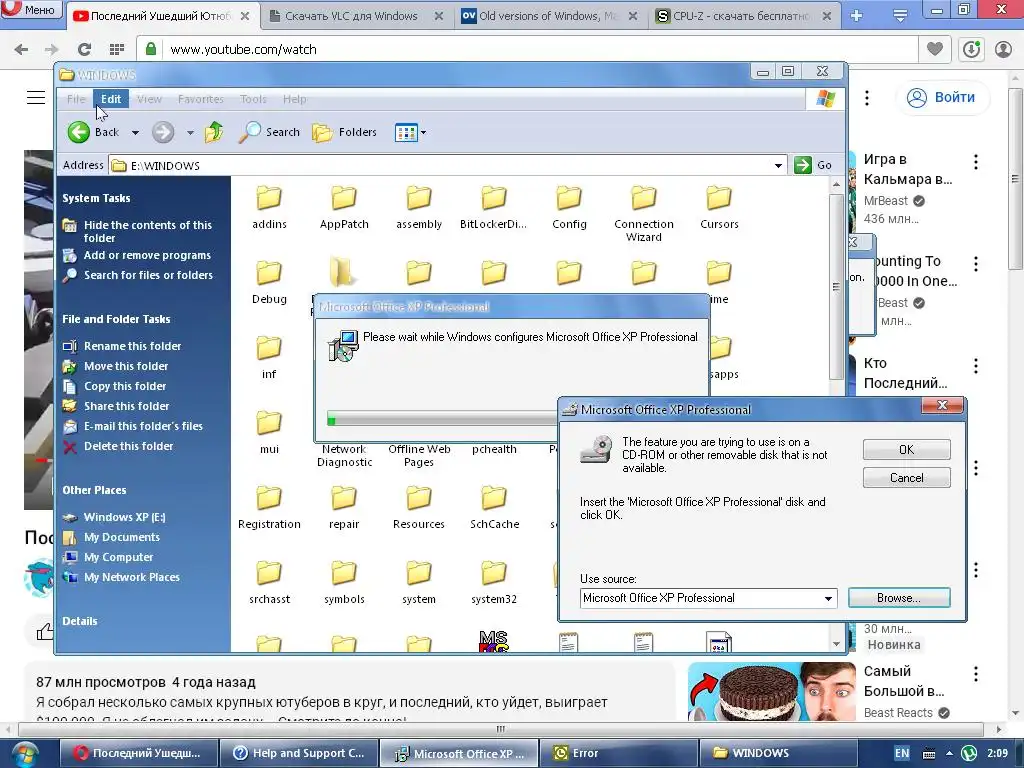Select the Cursors folder
Viewport: 1024px width, 768px height.
click(719, 208)
